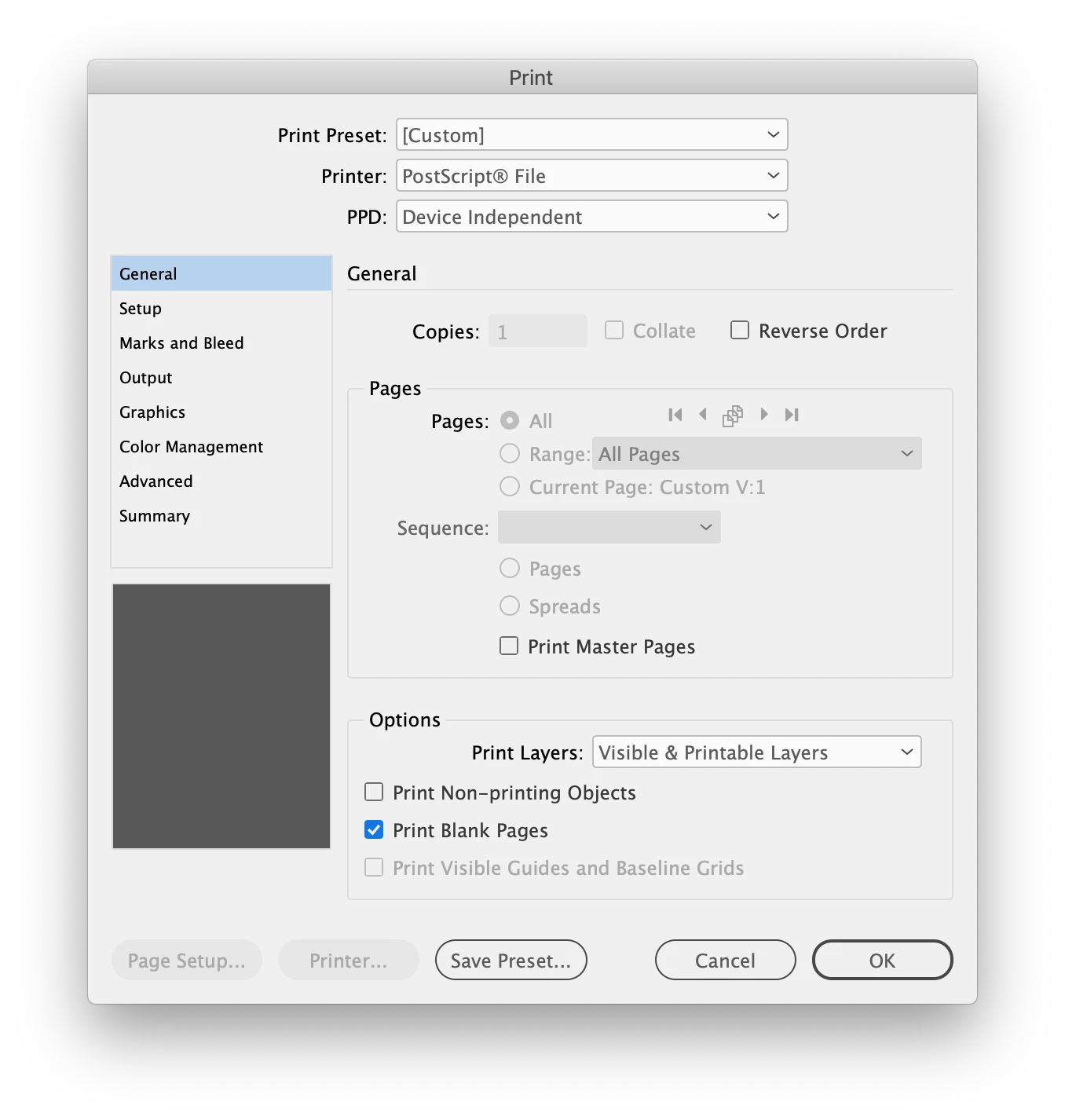Click the page preview thumbnail
The image size is (1065, 1120).
coord(221,716)
